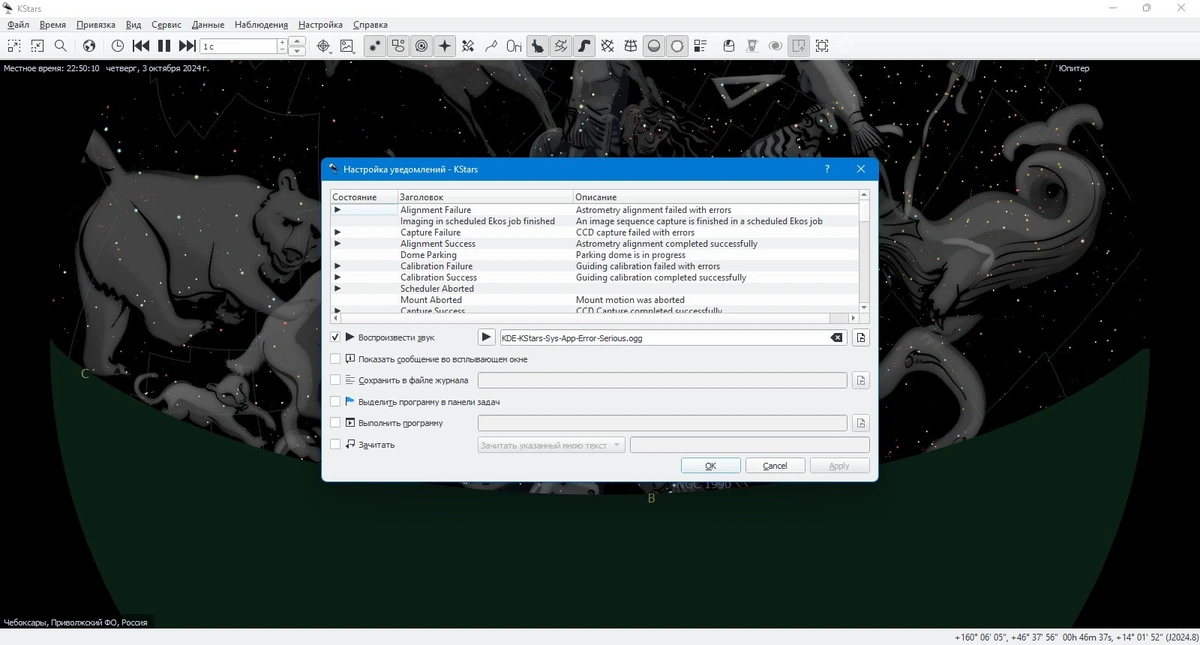This screenshot has height=645, width=1200.
Task: Toggle constellation boundaries icon
Action: tap(561, 46)
